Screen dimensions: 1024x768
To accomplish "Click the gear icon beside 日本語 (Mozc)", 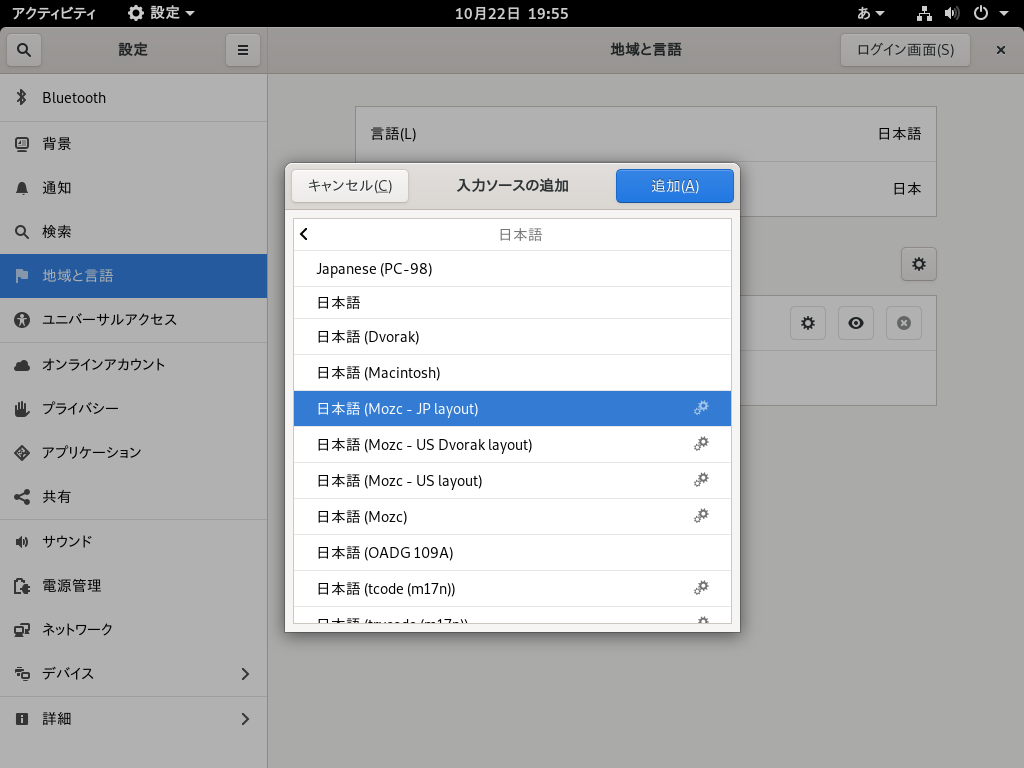I will [701, 516].
